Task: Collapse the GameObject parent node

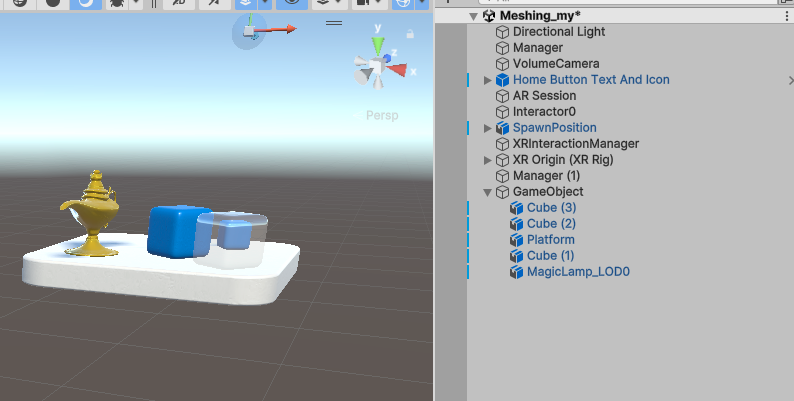Action: [x=488, y=192]
